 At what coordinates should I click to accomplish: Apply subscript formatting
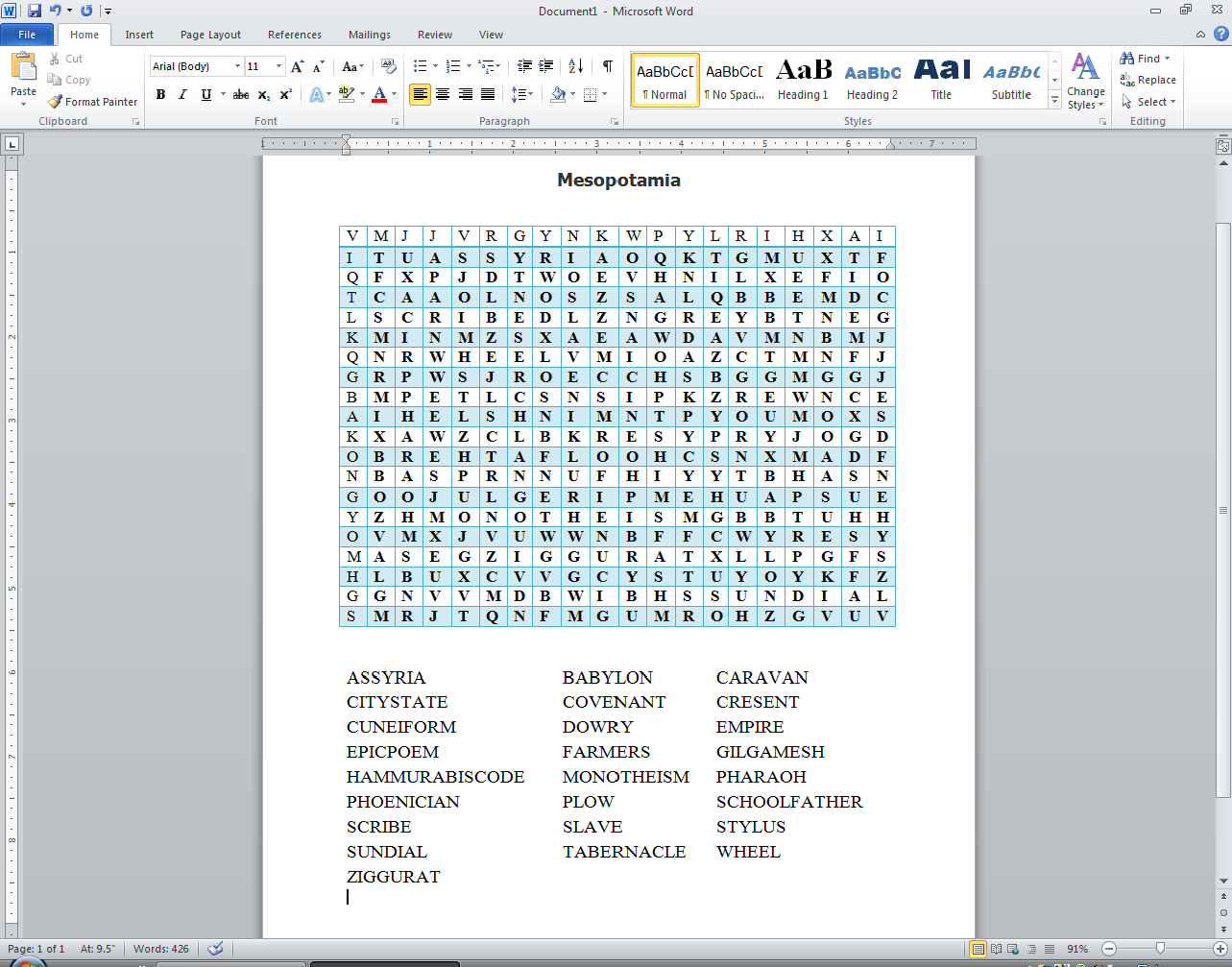264,94
